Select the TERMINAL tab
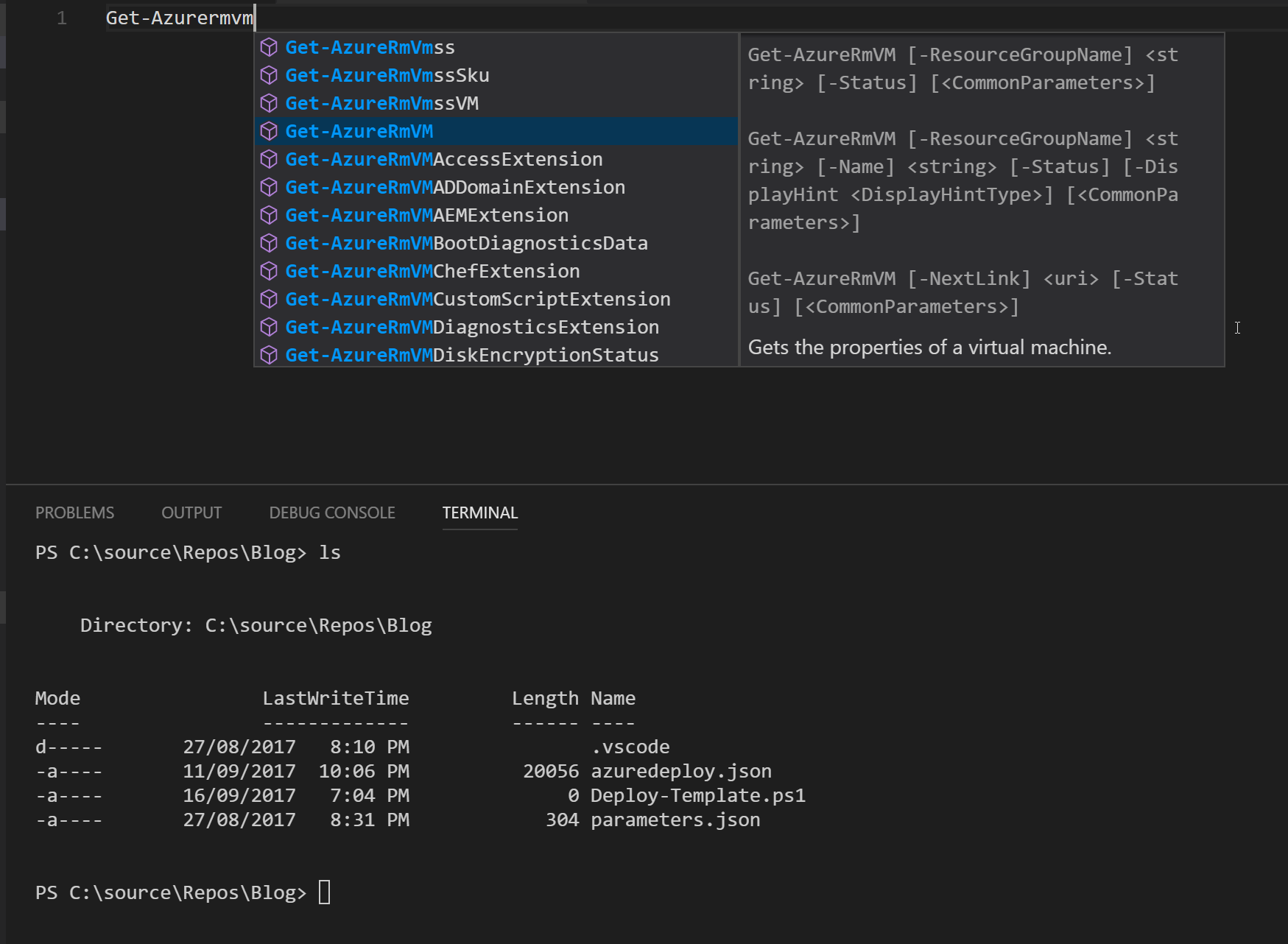The width and height of the screenshot is (1288, 944). point(479,512)
